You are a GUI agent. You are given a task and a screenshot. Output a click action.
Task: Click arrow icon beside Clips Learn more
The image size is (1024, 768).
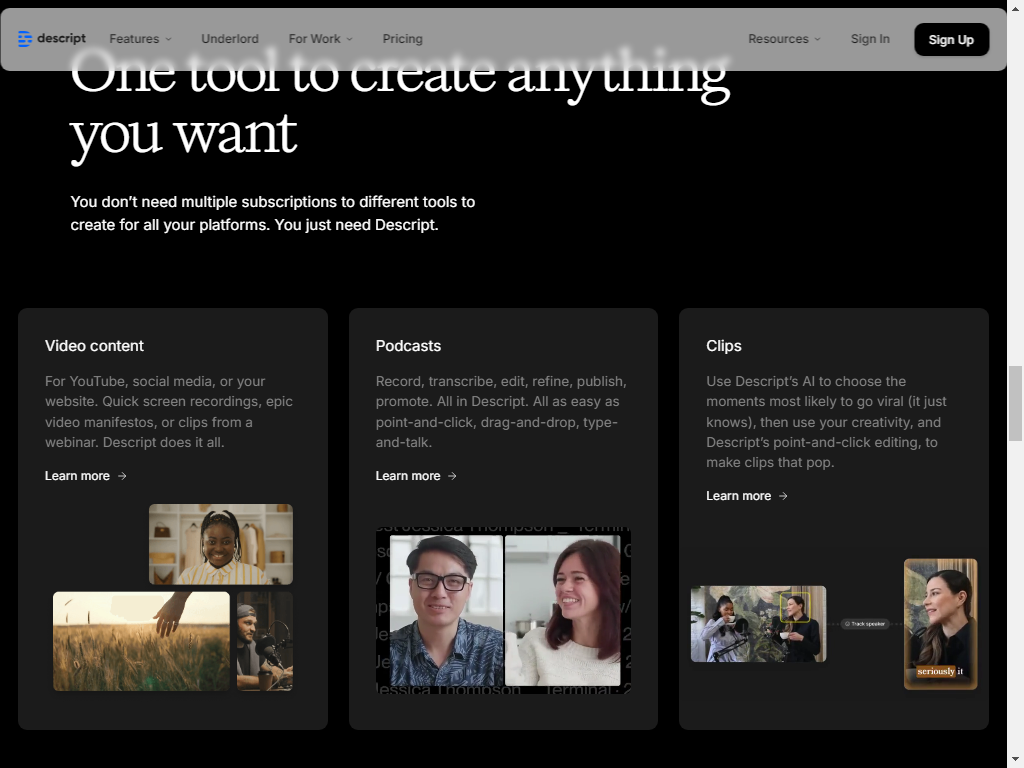(x=783, y=496)
